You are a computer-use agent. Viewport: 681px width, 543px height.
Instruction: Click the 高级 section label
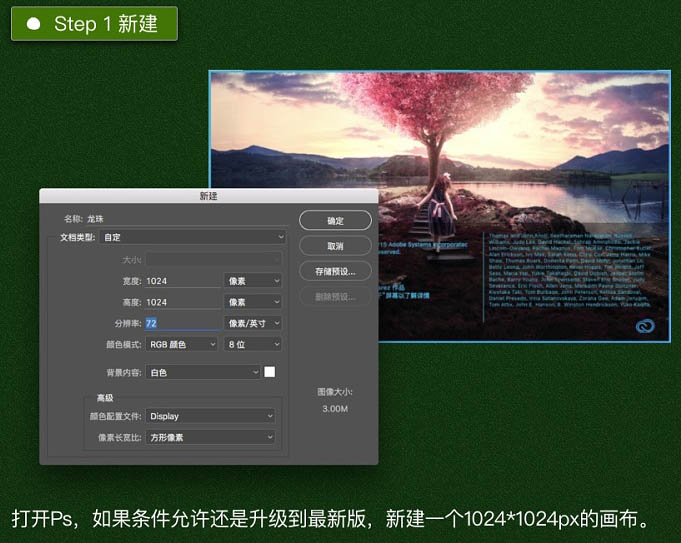click(105, 398)
